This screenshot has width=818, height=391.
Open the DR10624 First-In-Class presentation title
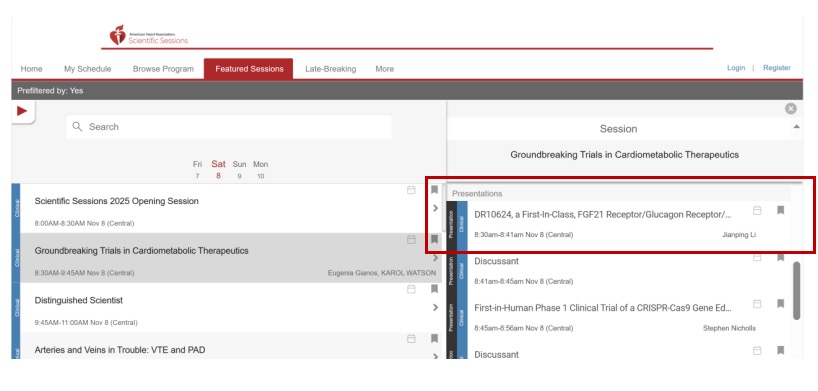click(x=603, y=215)
